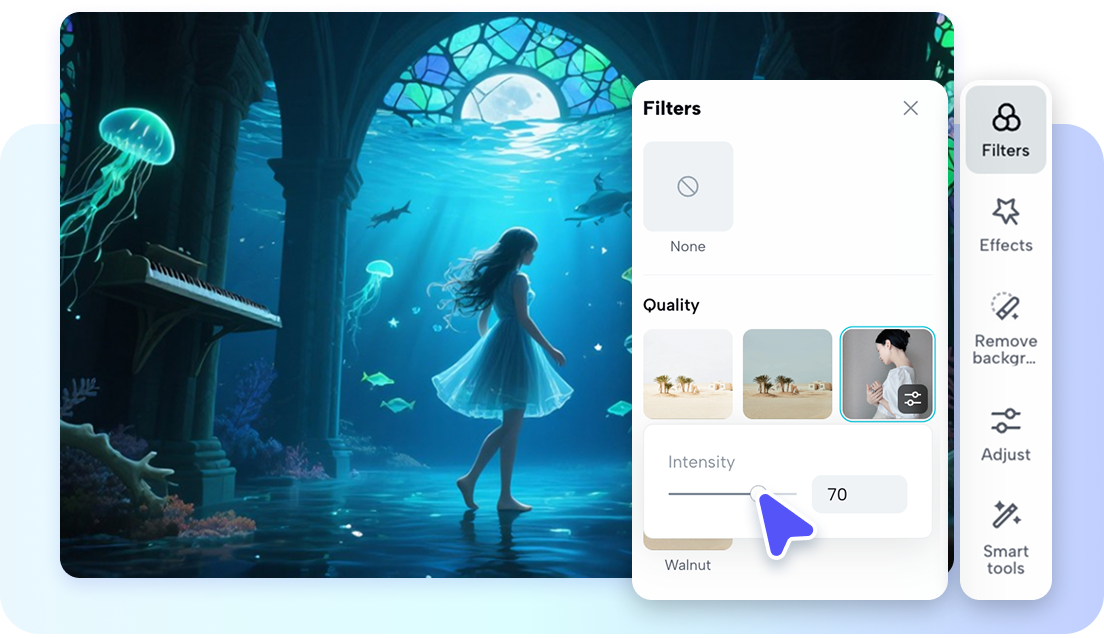Click the Filters panel title
The height and width of the screenshot is (638, 1104).
pyautogui.click(x=672, y=108)
